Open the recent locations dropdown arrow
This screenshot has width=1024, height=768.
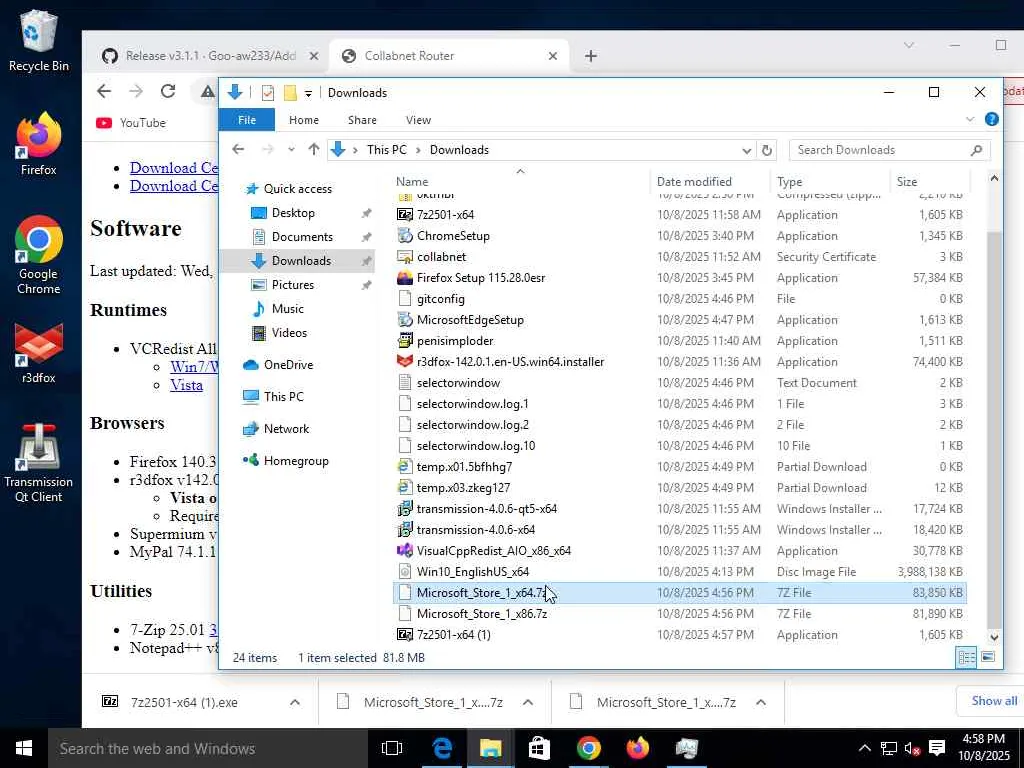point(291,150)
